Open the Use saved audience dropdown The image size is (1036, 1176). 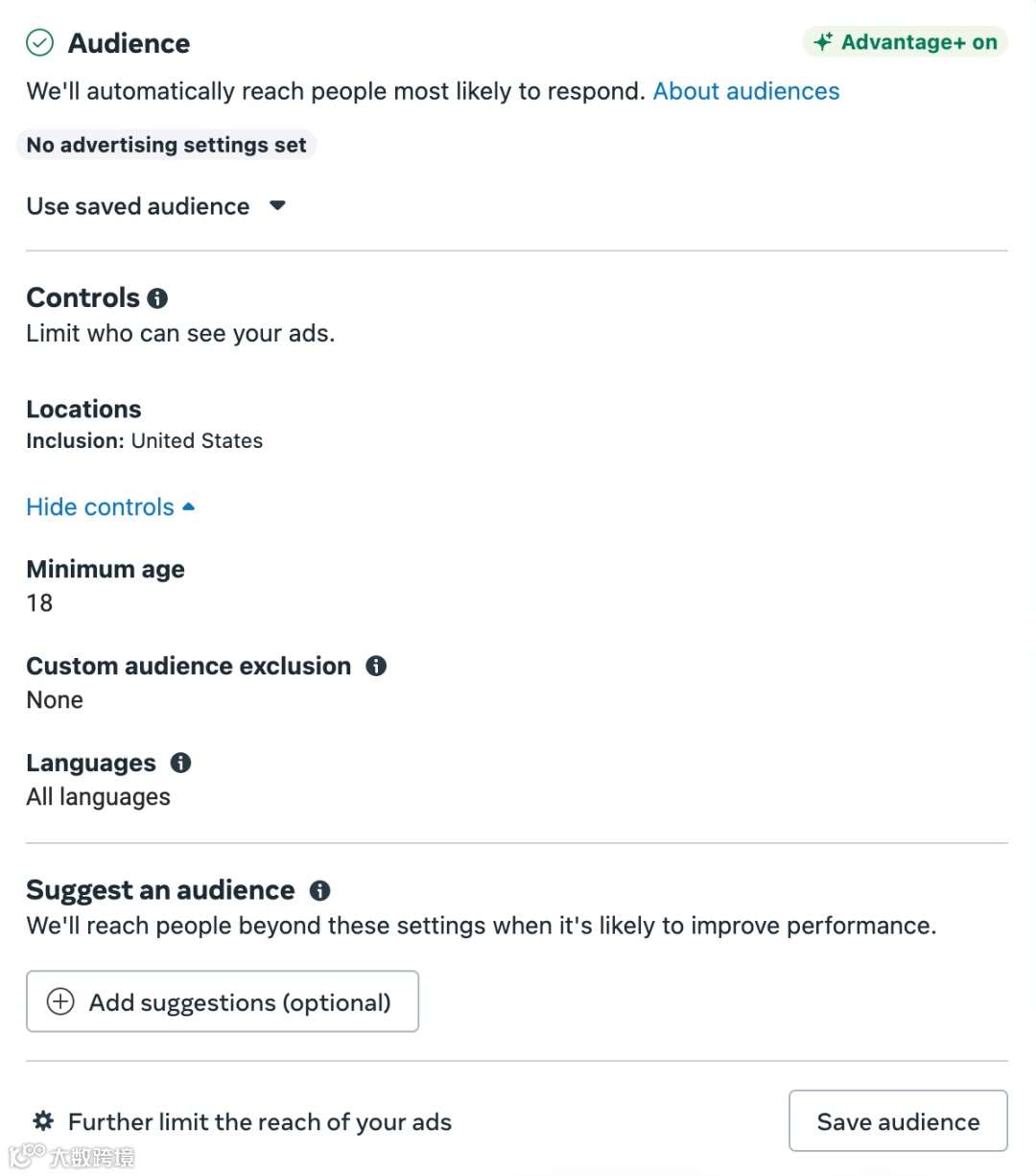(156, 206)
